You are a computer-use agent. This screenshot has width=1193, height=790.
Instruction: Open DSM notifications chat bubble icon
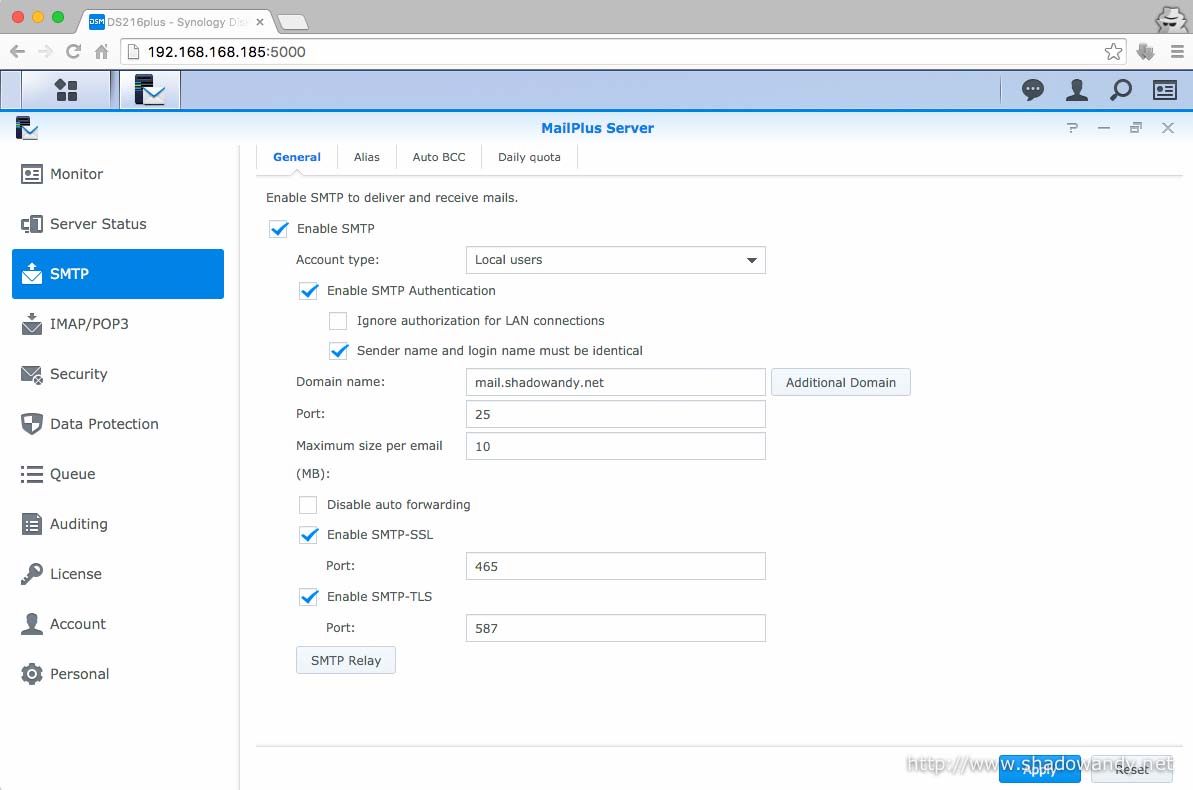[x=1032, y=90]
